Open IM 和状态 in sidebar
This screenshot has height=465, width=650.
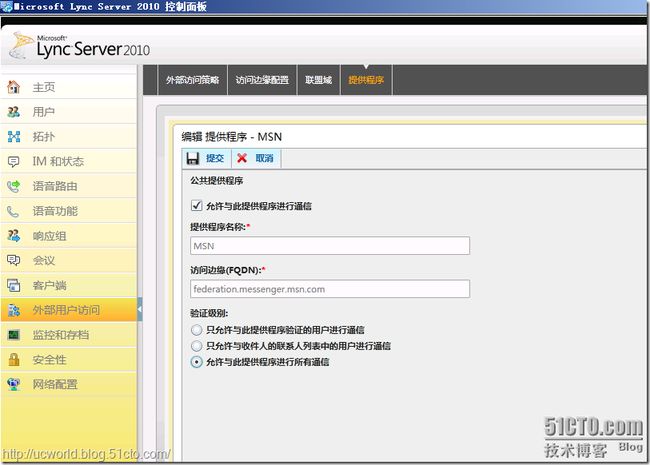[69, 161]
